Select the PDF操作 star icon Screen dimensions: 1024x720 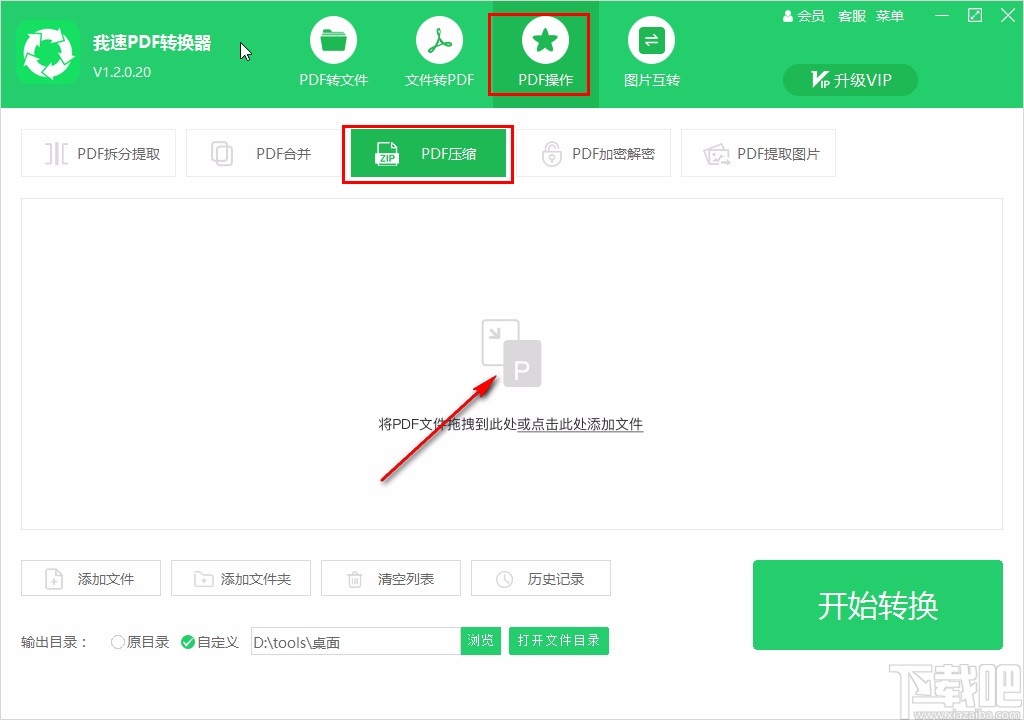[x=545, y=41]
